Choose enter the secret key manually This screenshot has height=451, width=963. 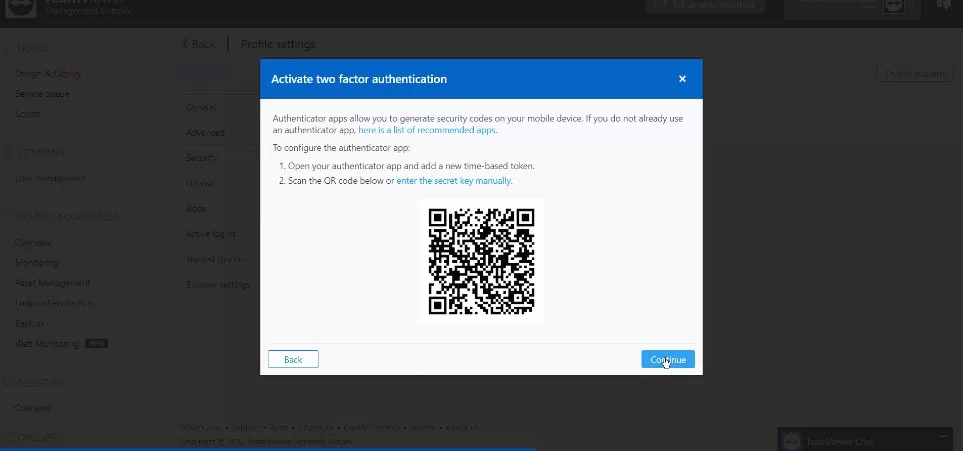454,181
